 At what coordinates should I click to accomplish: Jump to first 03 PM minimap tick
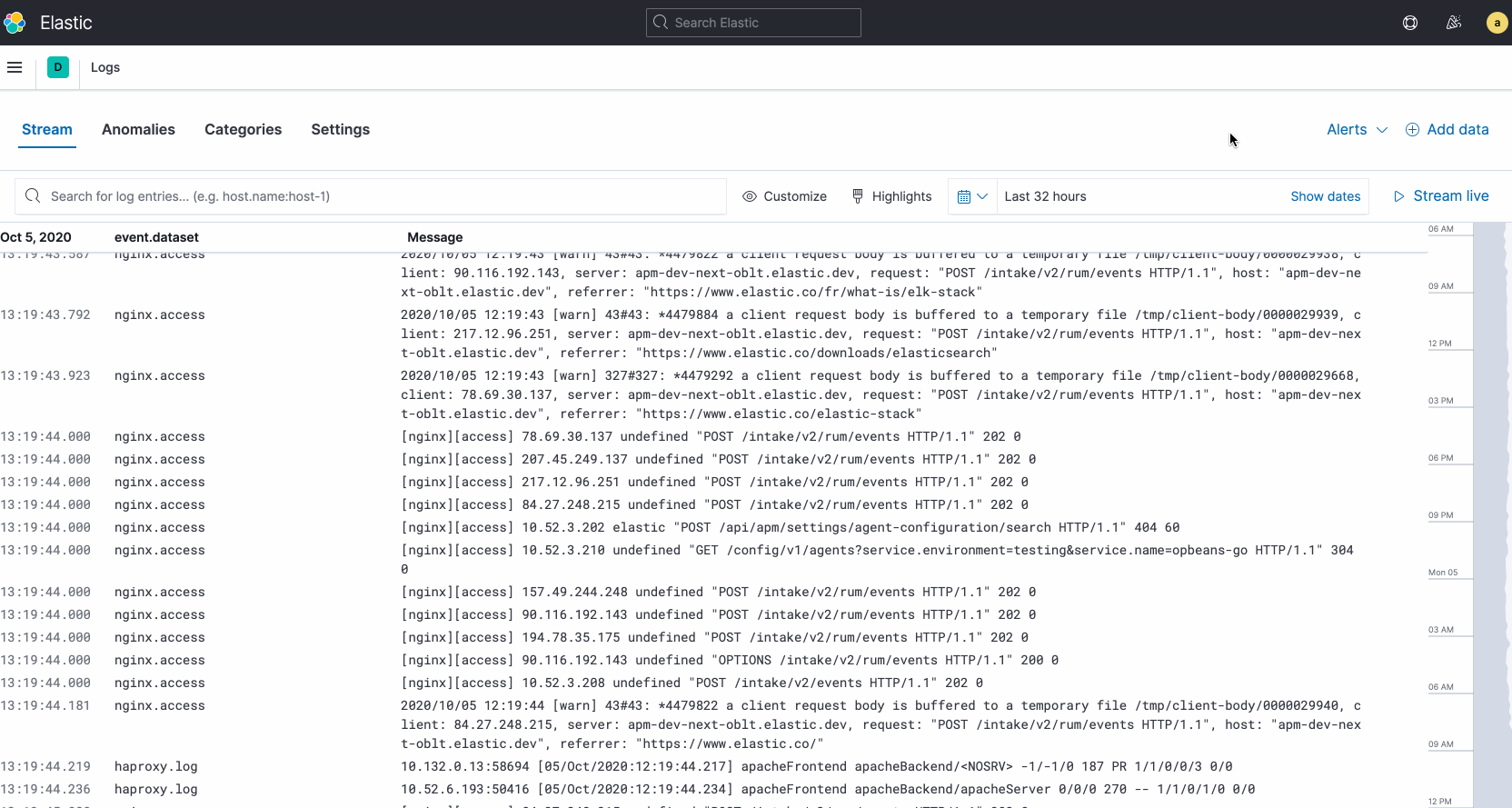click(1441, 401)
